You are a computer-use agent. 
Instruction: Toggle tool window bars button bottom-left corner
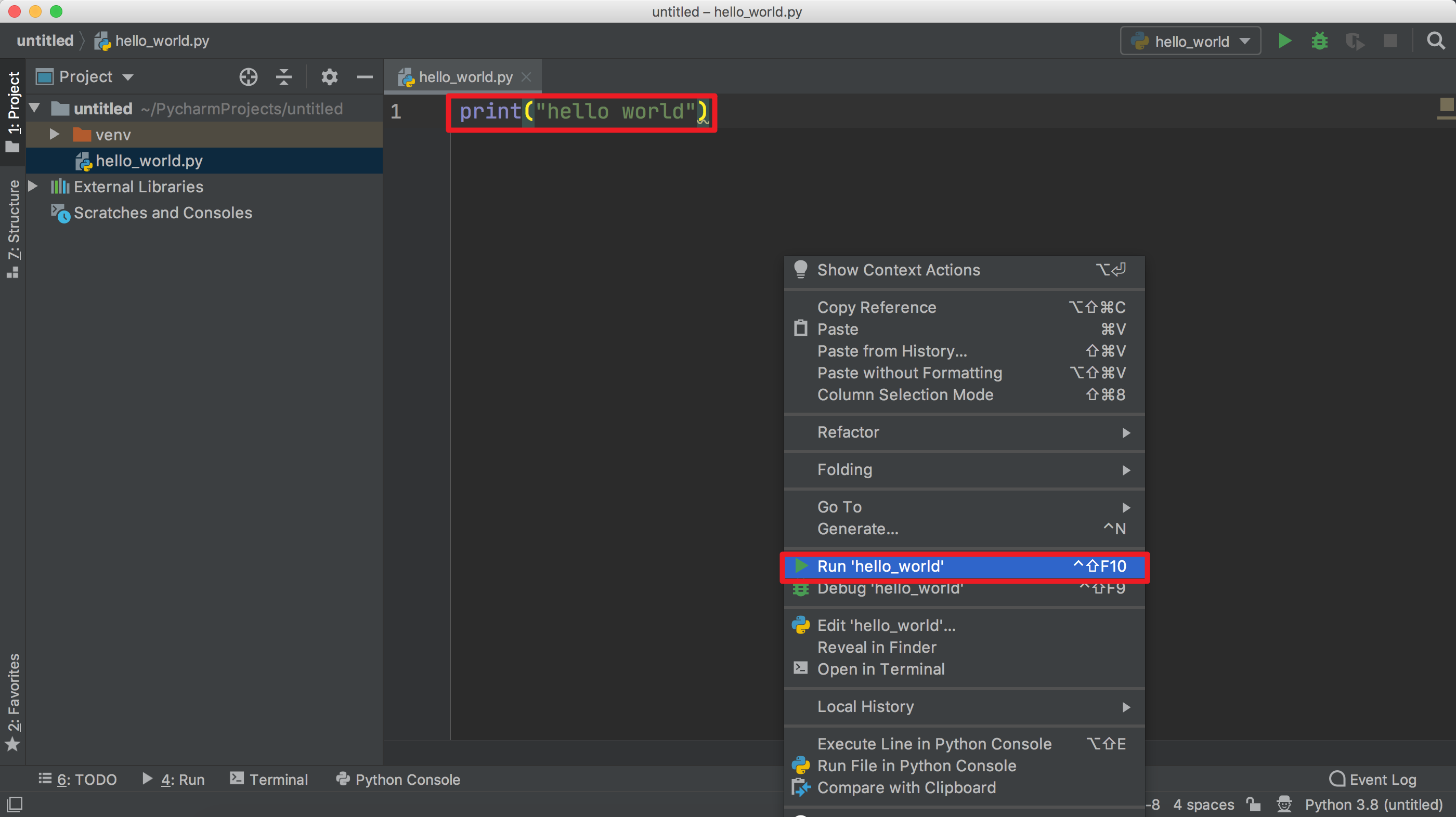pyautogui.click(x=14, y=804)
